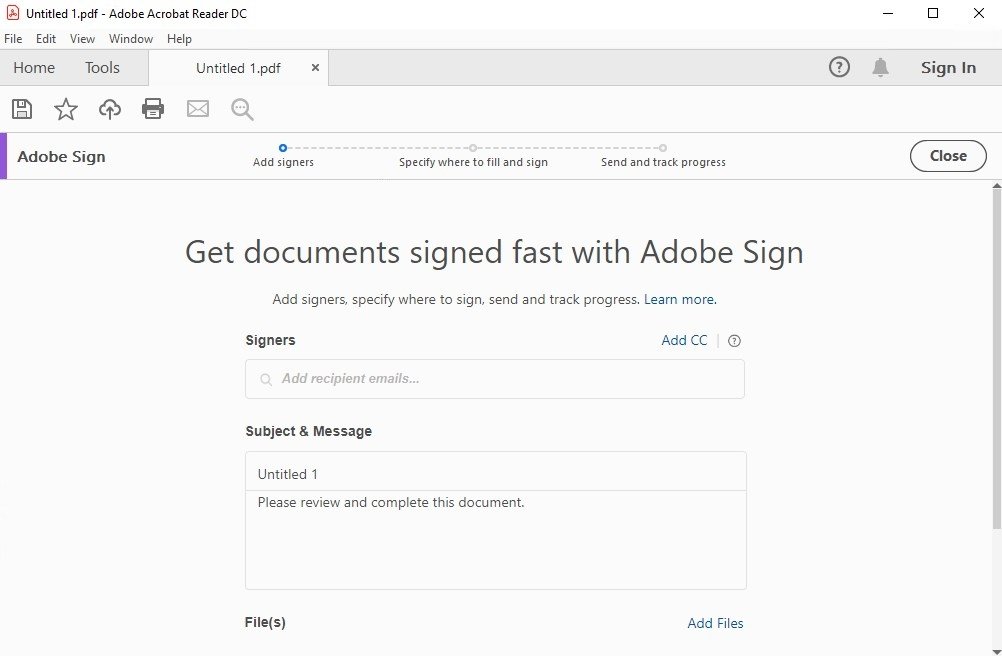Image resolution: width=1002 pixels, height=656 pixels.
Task: Click the Add CC link
Action: coord(684,340)
